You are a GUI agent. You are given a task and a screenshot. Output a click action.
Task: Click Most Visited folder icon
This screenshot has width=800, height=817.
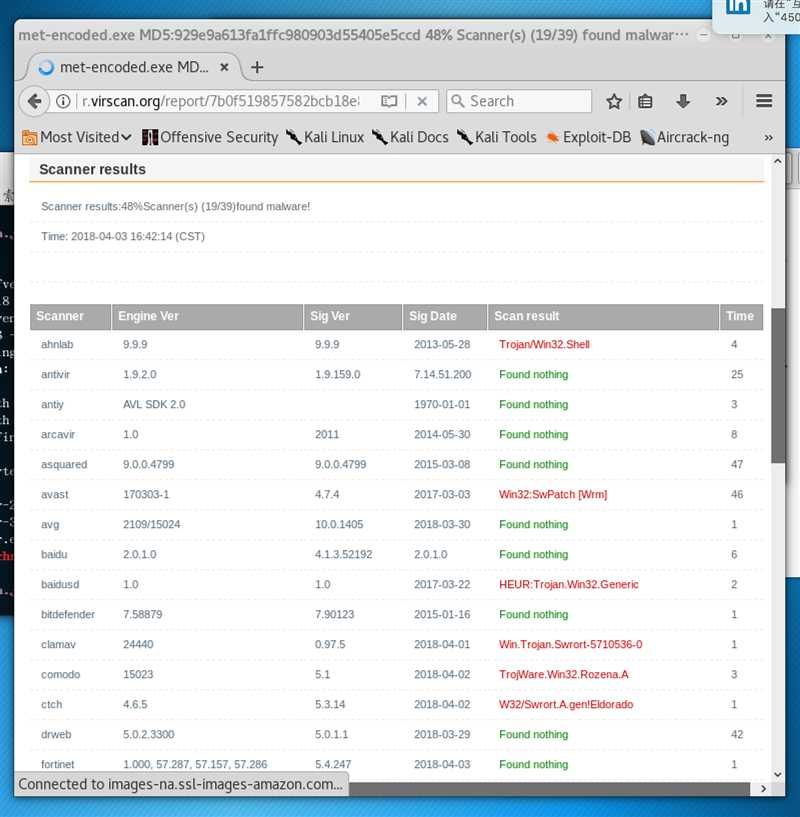(30, 138)
